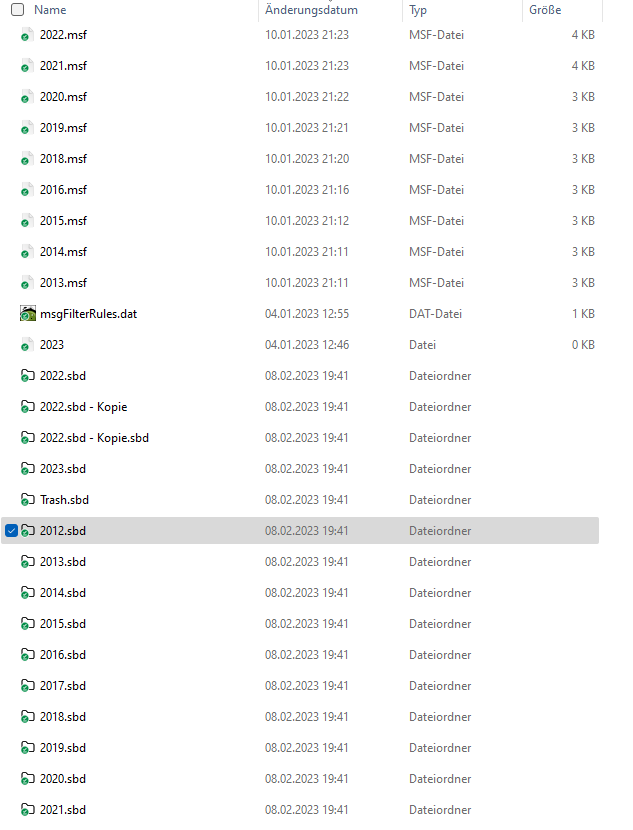
Task: Select the 2016.msf file name
Action: tap(63, 190)
